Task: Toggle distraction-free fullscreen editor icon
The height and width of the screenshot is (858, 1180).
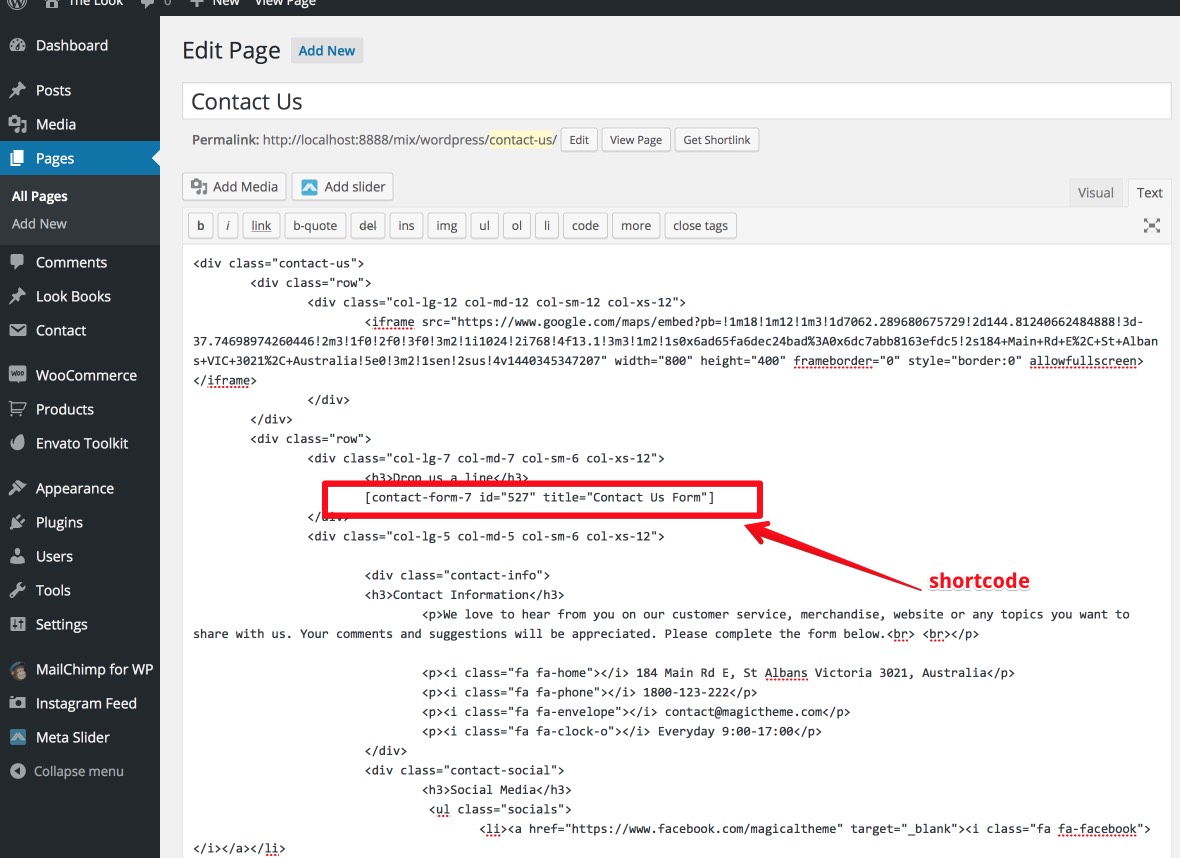Action: coord(1151,226)
